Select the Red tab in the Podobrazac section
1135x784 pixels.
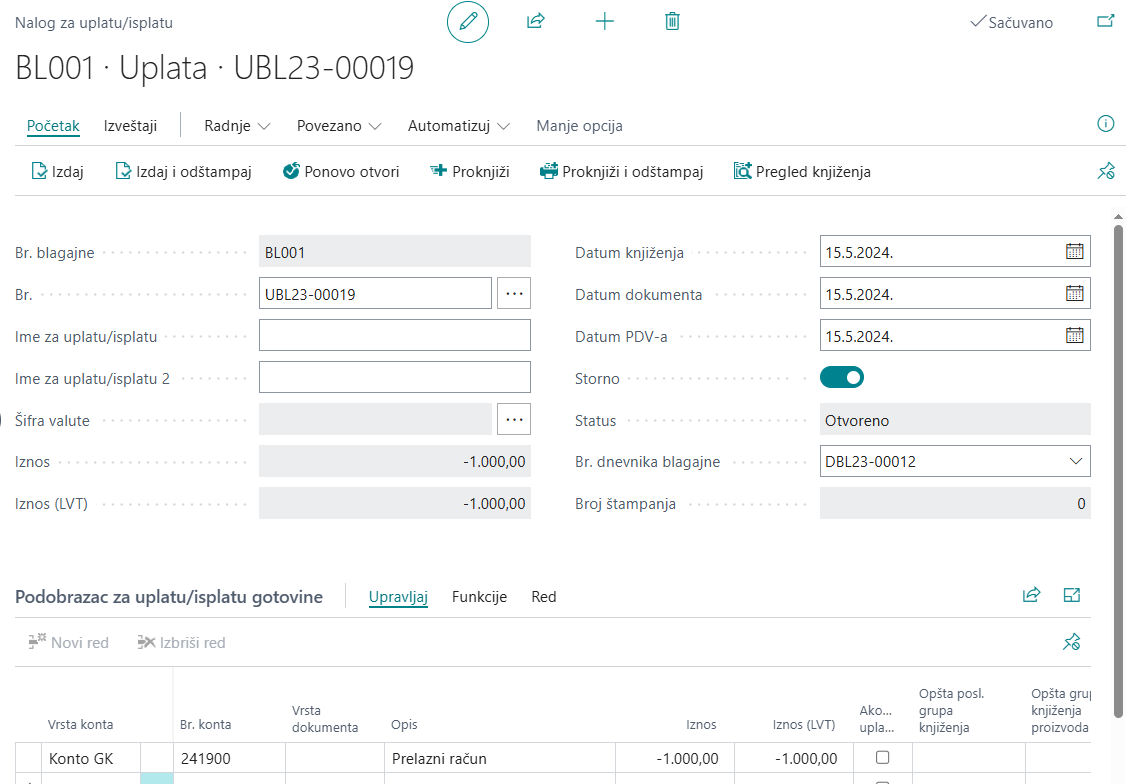(x=544, y=597)
